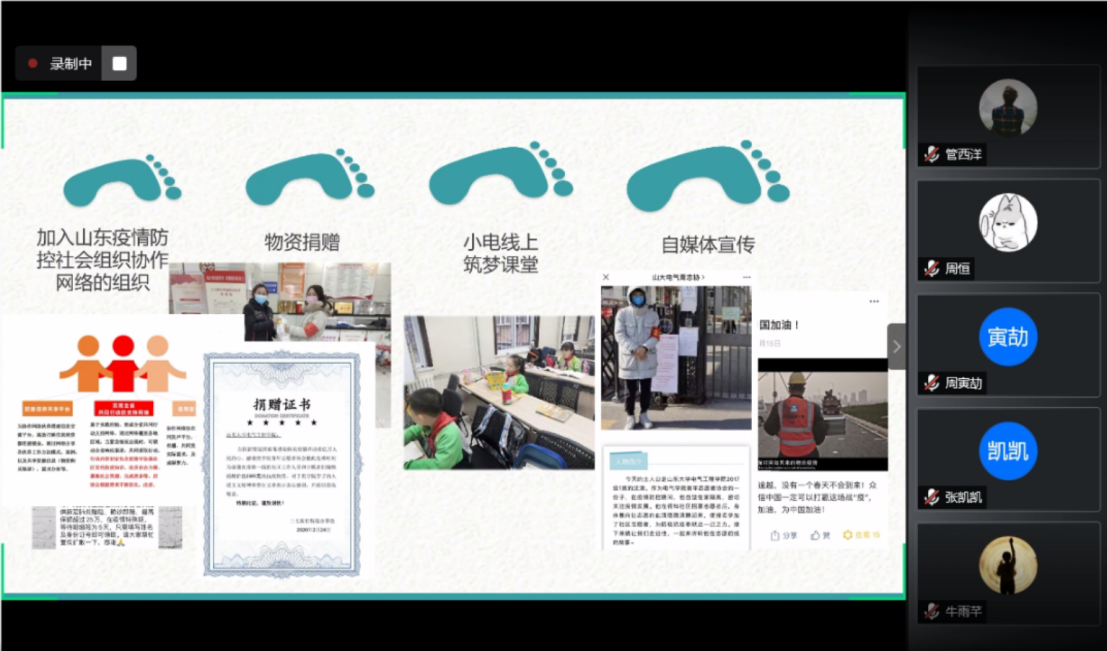The image size is (1107, 651).
Task: Collapse the participant video sidebar arrow
Action: click(896, 346)
